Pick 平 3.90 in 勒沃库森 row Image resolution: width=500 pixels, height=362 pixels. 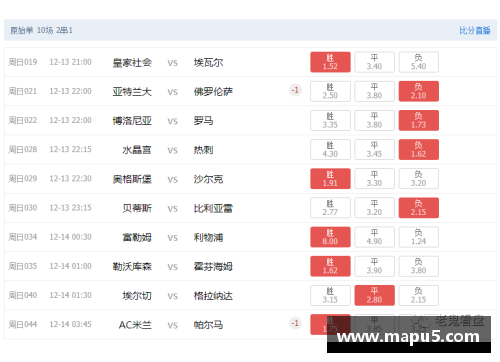coord(374,266)
